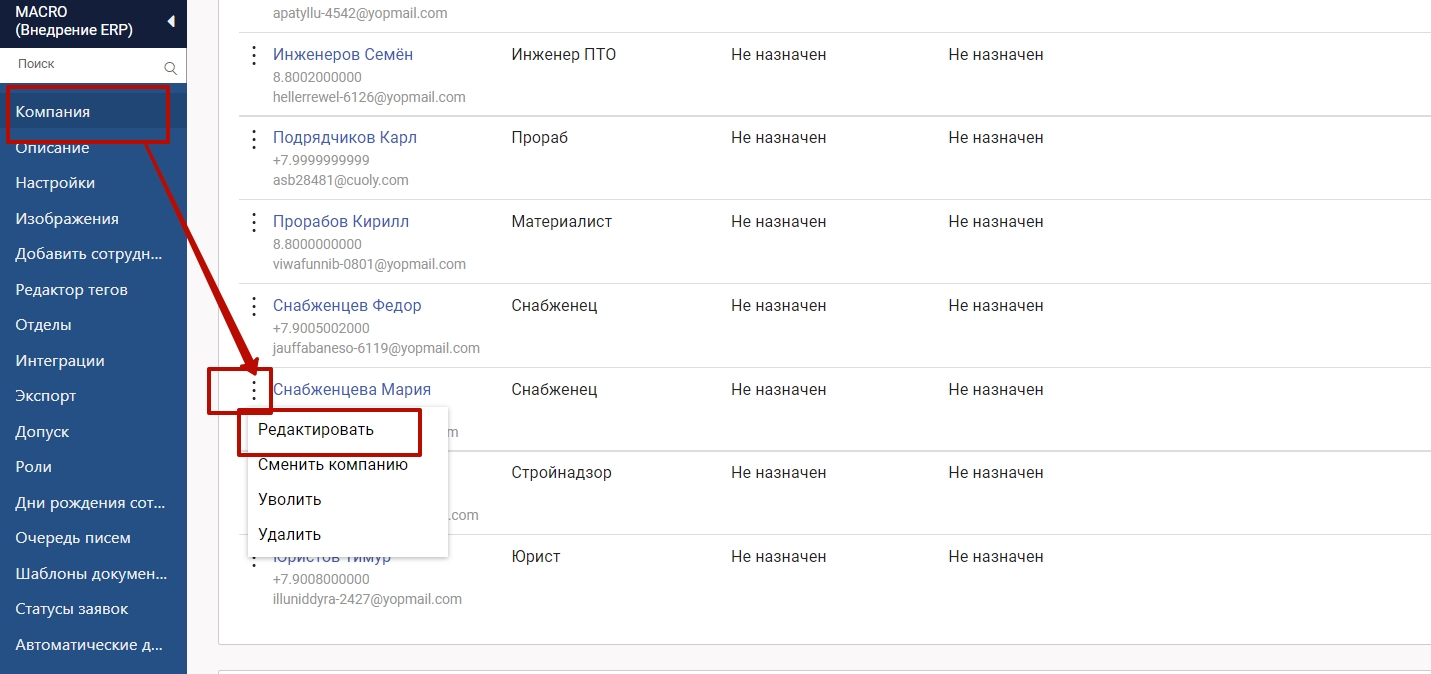Click the three-dot icon for Снабженцева Мария
Screen dimensions: 1431x674
254,390
